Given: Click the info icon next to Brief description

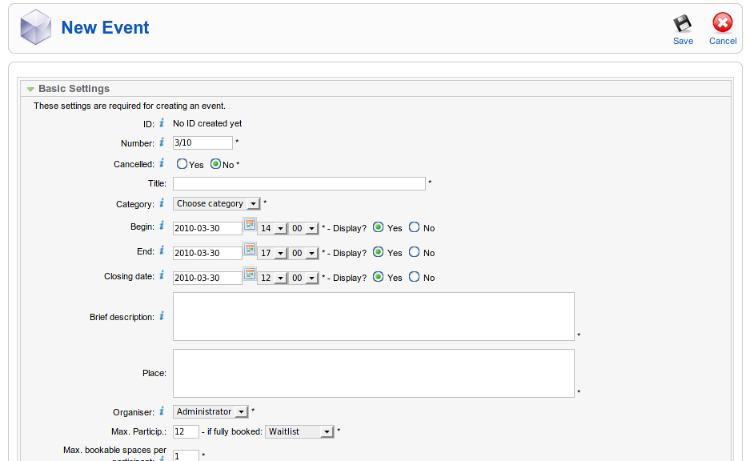Looking at the screenshot, I should [x=162, y=316].
